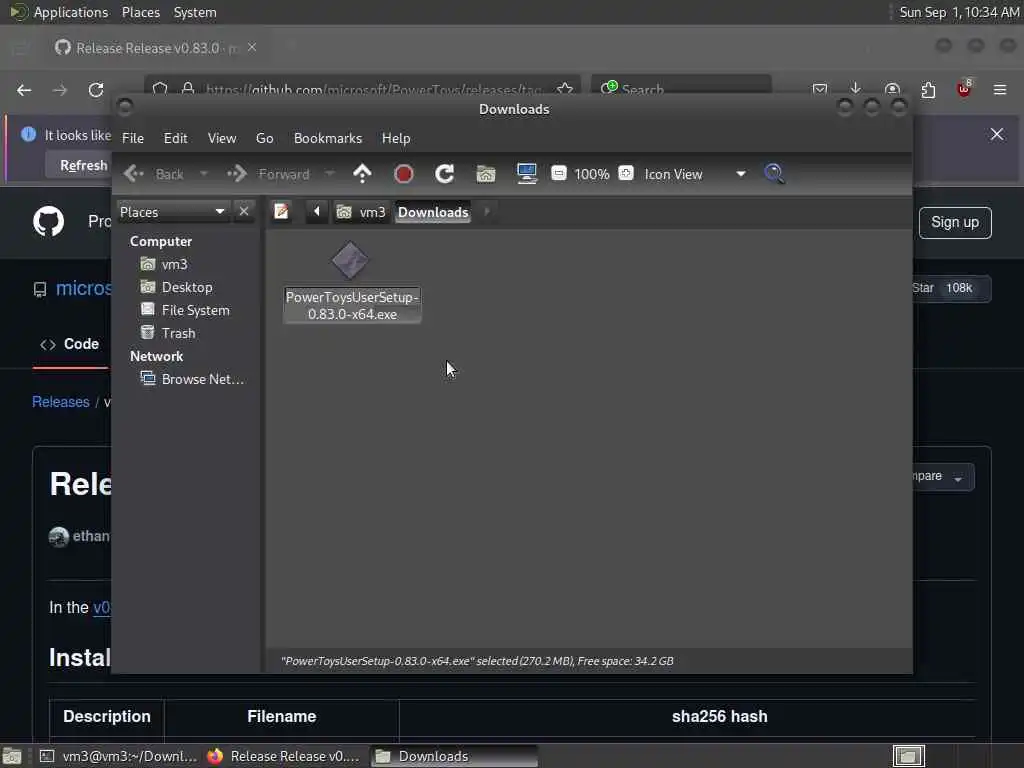
Task: Click the file manager search magnifier
Action: 775,174
